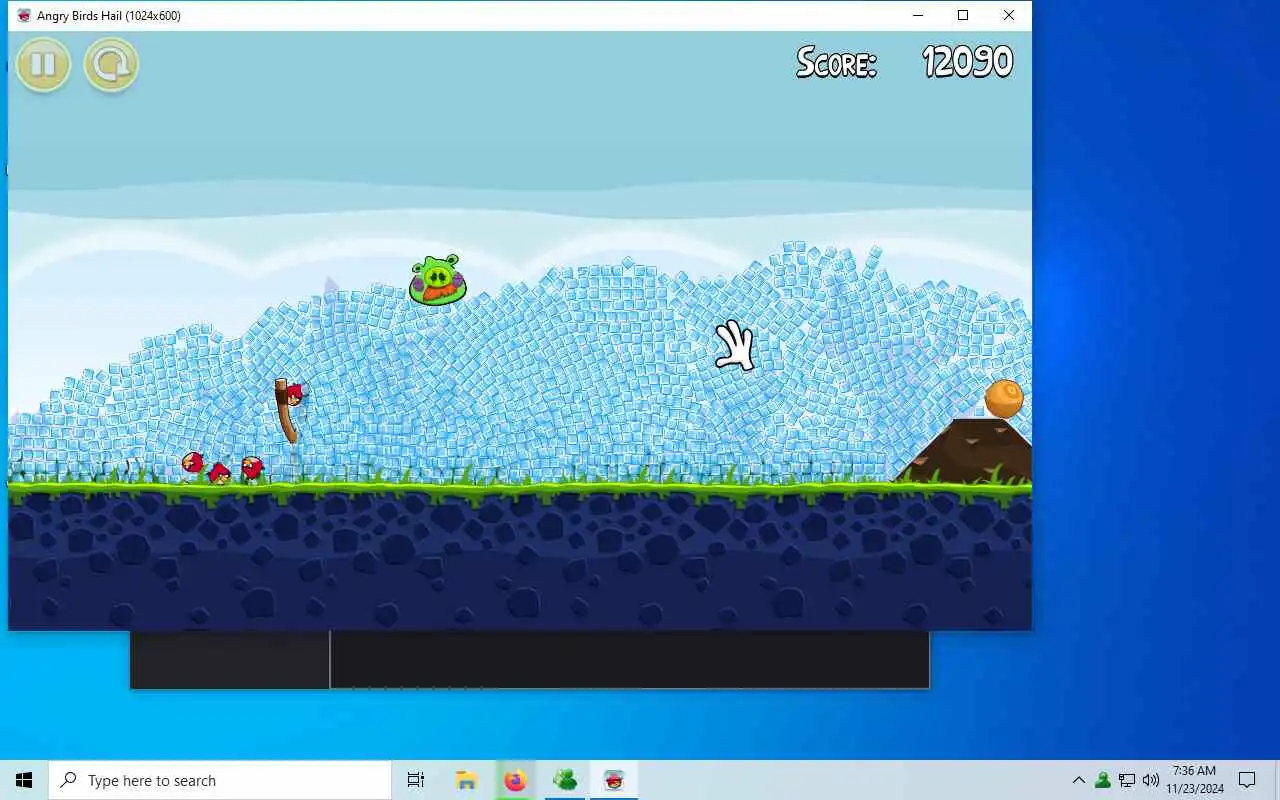Open Task View from the taskbar
This screenshot has width=1280, height=800.
[x=416, y=780]
